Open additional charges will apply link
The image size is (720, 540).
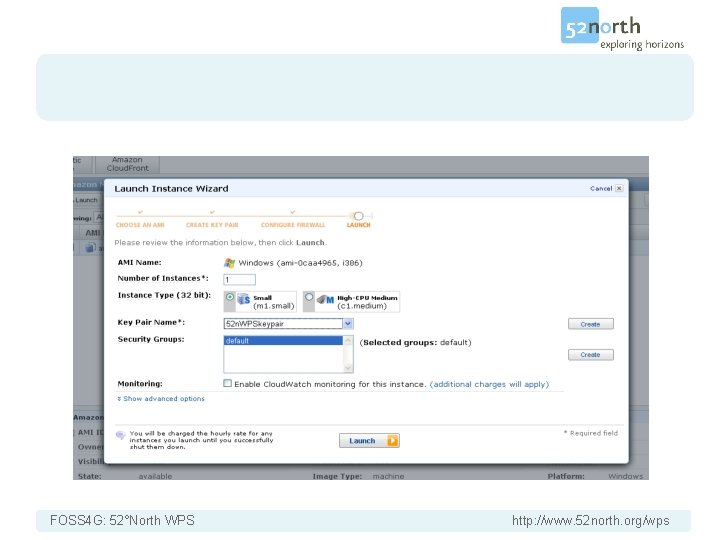(x=489, y=384)
